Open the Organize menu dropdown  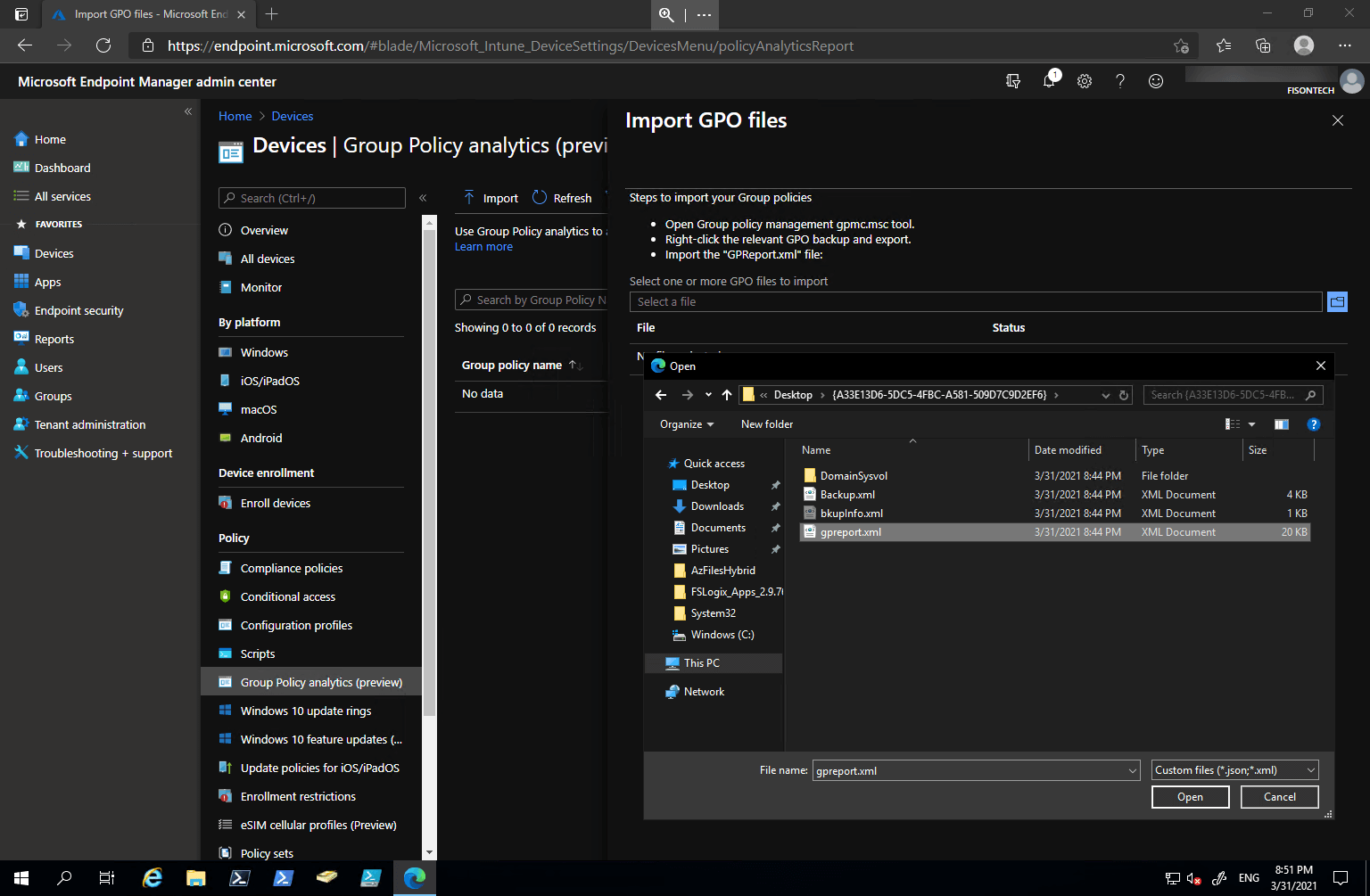tap(687, 424)
